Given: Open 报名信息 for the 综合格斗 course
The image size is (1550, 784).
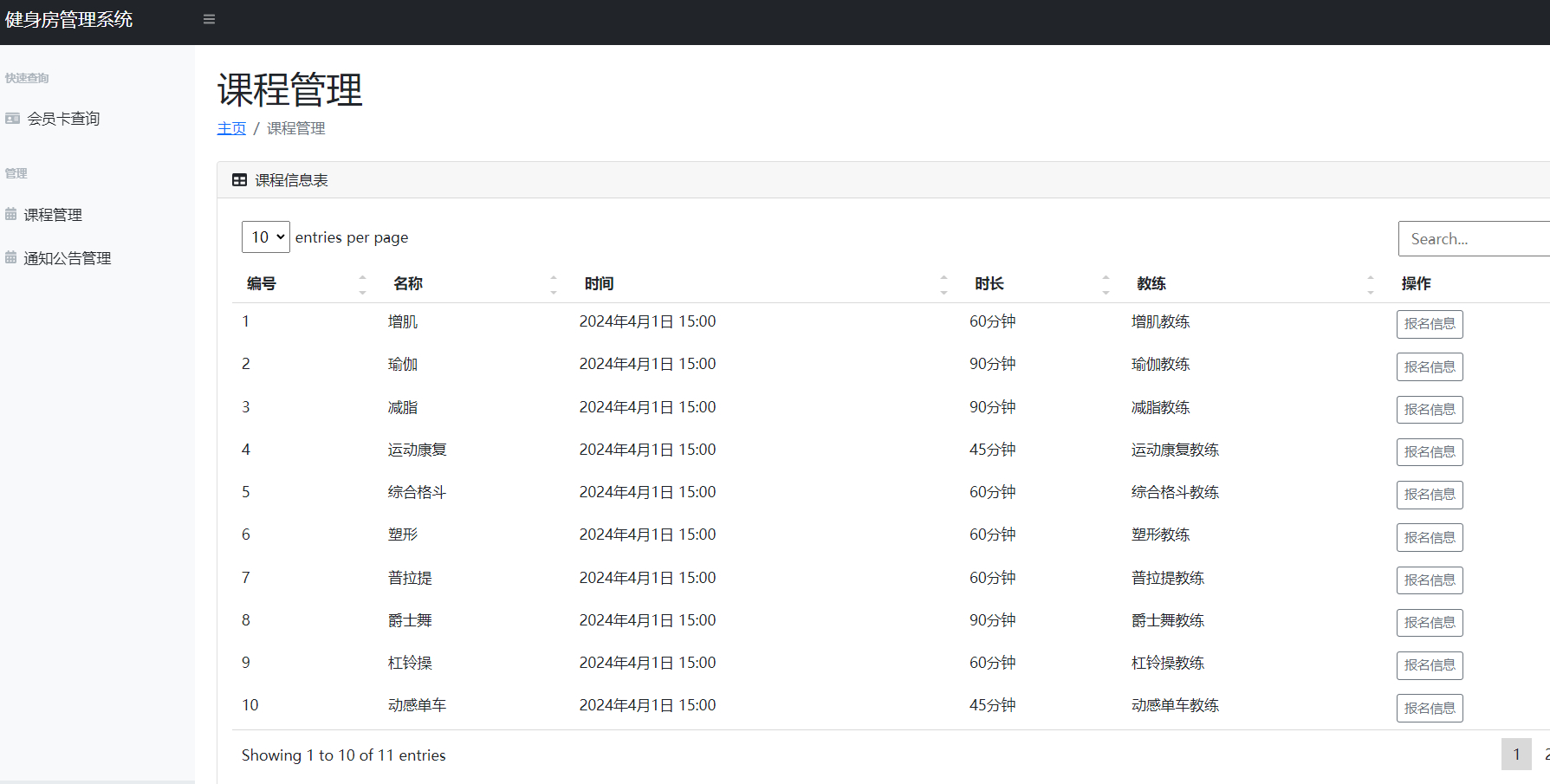Looking at the screenshot, I should tap(1430, 495).
